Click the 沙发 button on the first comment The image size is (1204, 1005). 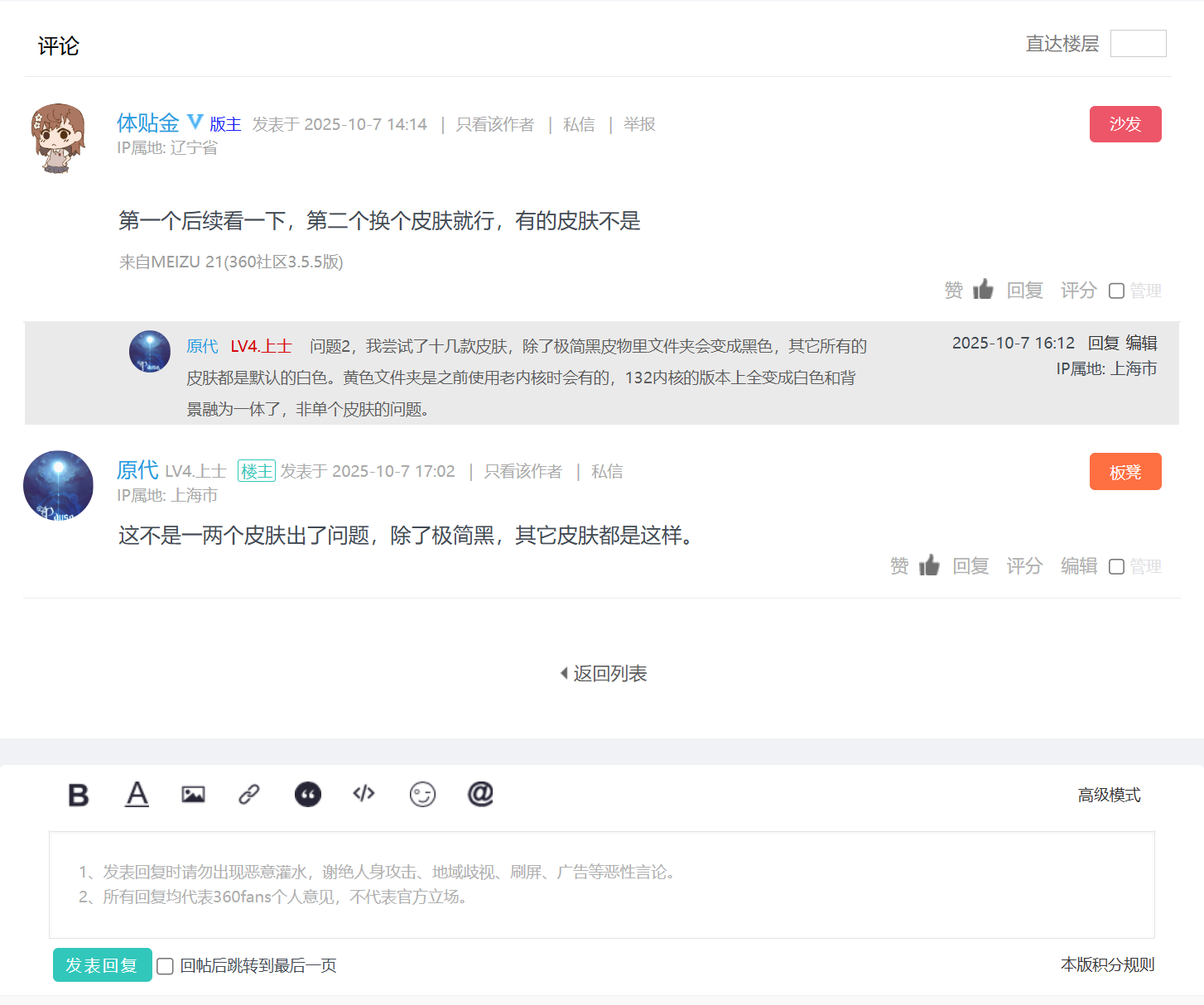(x=1125, y=123)
